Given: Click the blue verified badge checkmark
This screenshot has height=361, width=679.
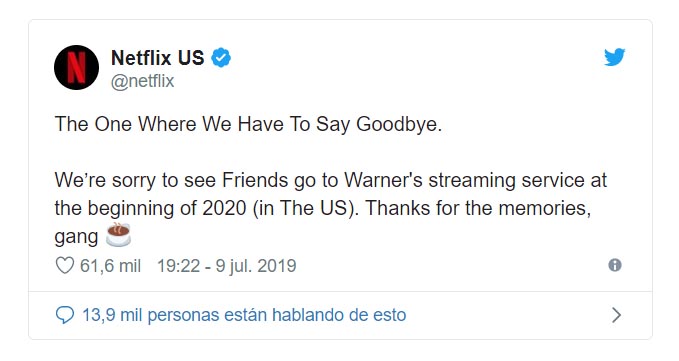Looking at the screenshot, I should click(x=221, y=58).
